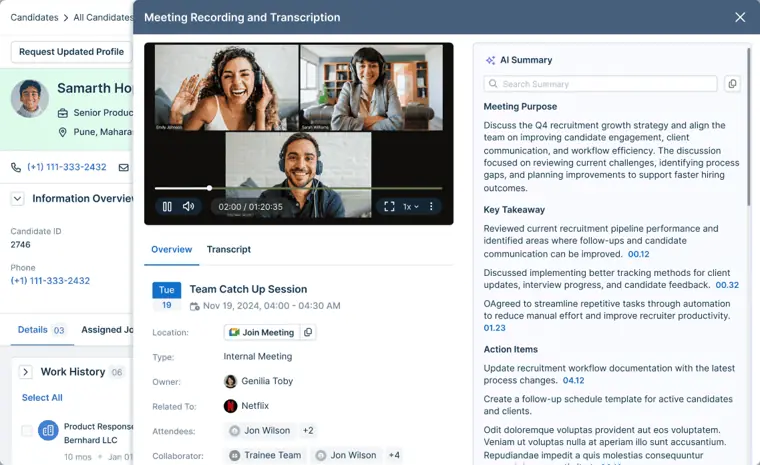Click the Join Meeting button
Screen dimensions: 760x465
(262, 332)
